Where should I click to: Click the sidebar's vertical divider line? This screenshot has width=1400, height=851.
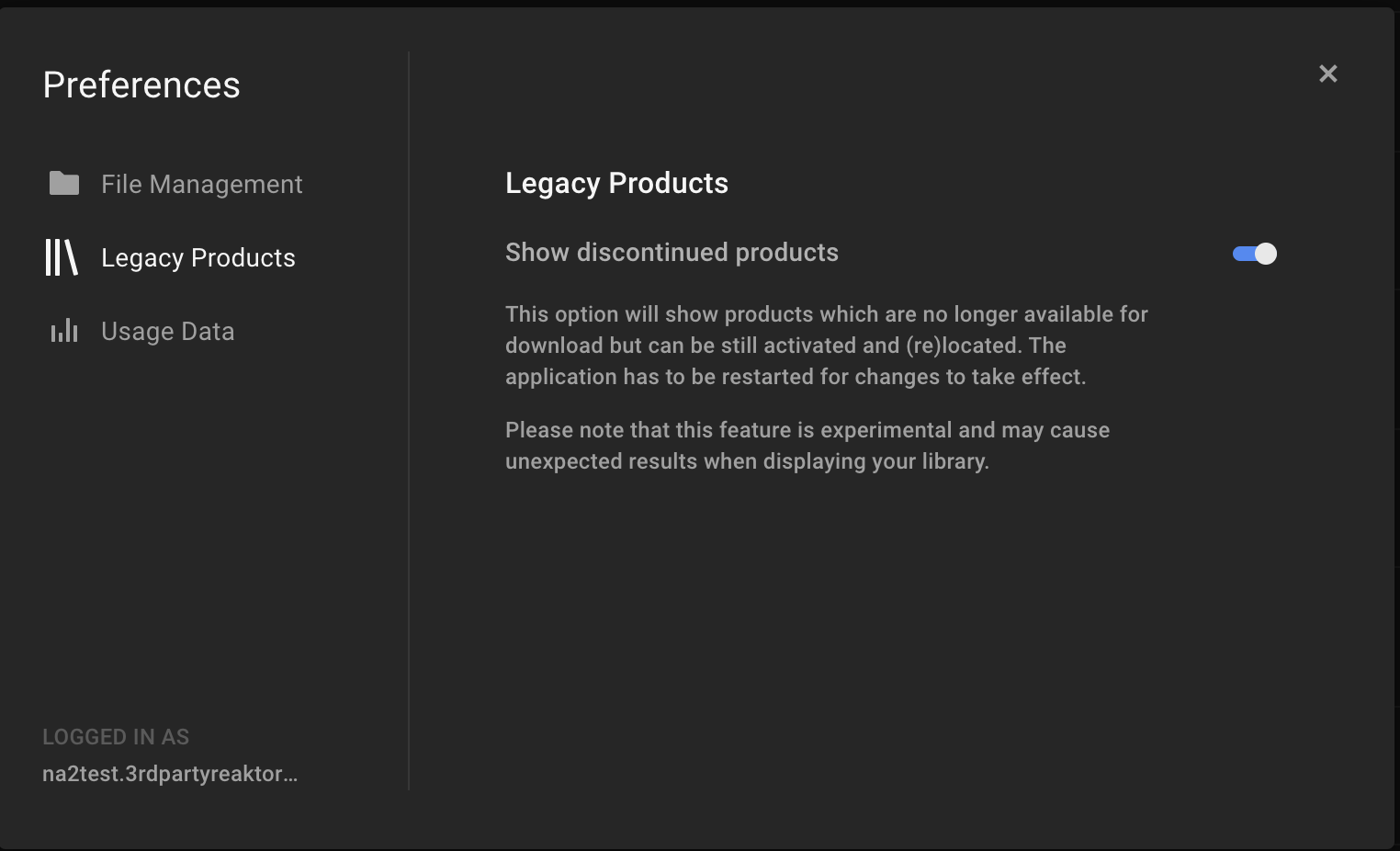click(409, 421)
